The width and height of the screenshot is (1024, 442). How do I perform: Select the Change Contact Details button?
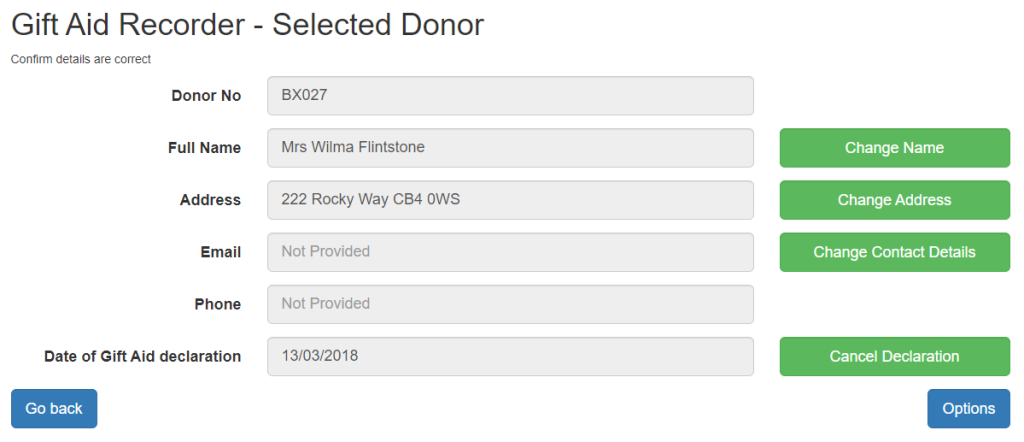(894, 252)
